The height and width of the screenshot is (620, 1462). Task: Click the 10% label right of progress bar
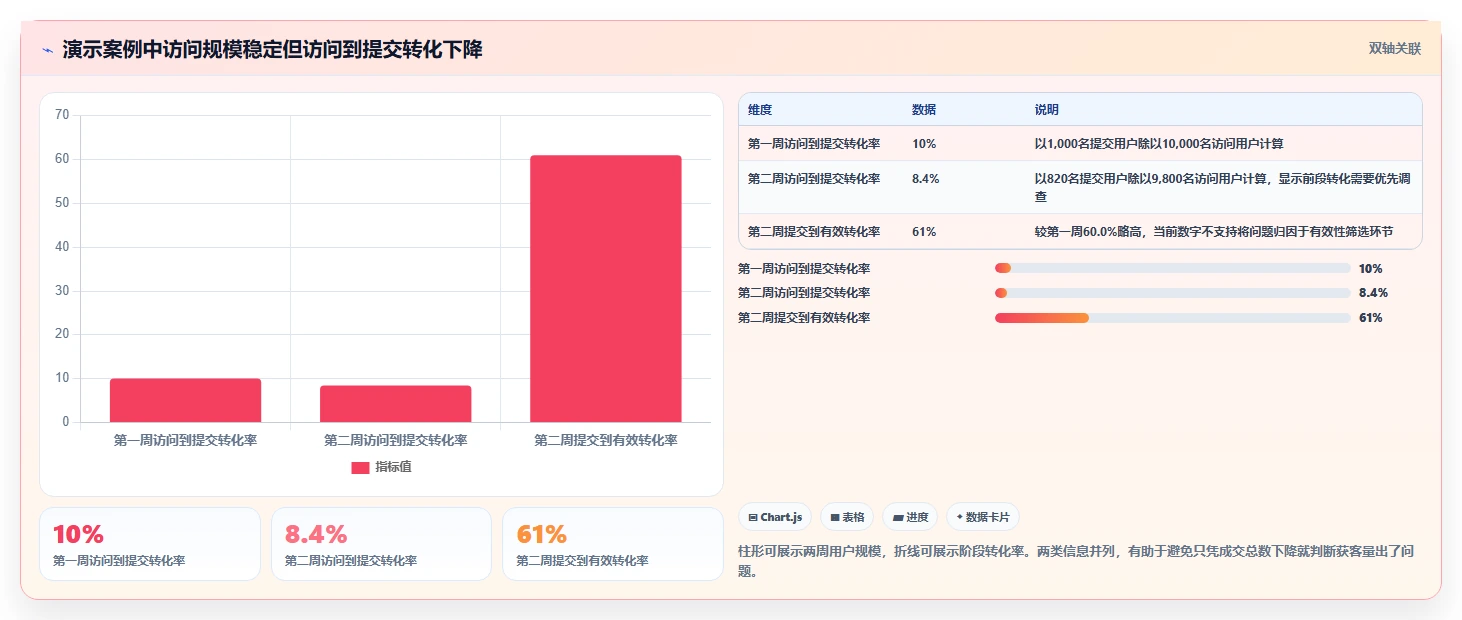click(1371, 268)
